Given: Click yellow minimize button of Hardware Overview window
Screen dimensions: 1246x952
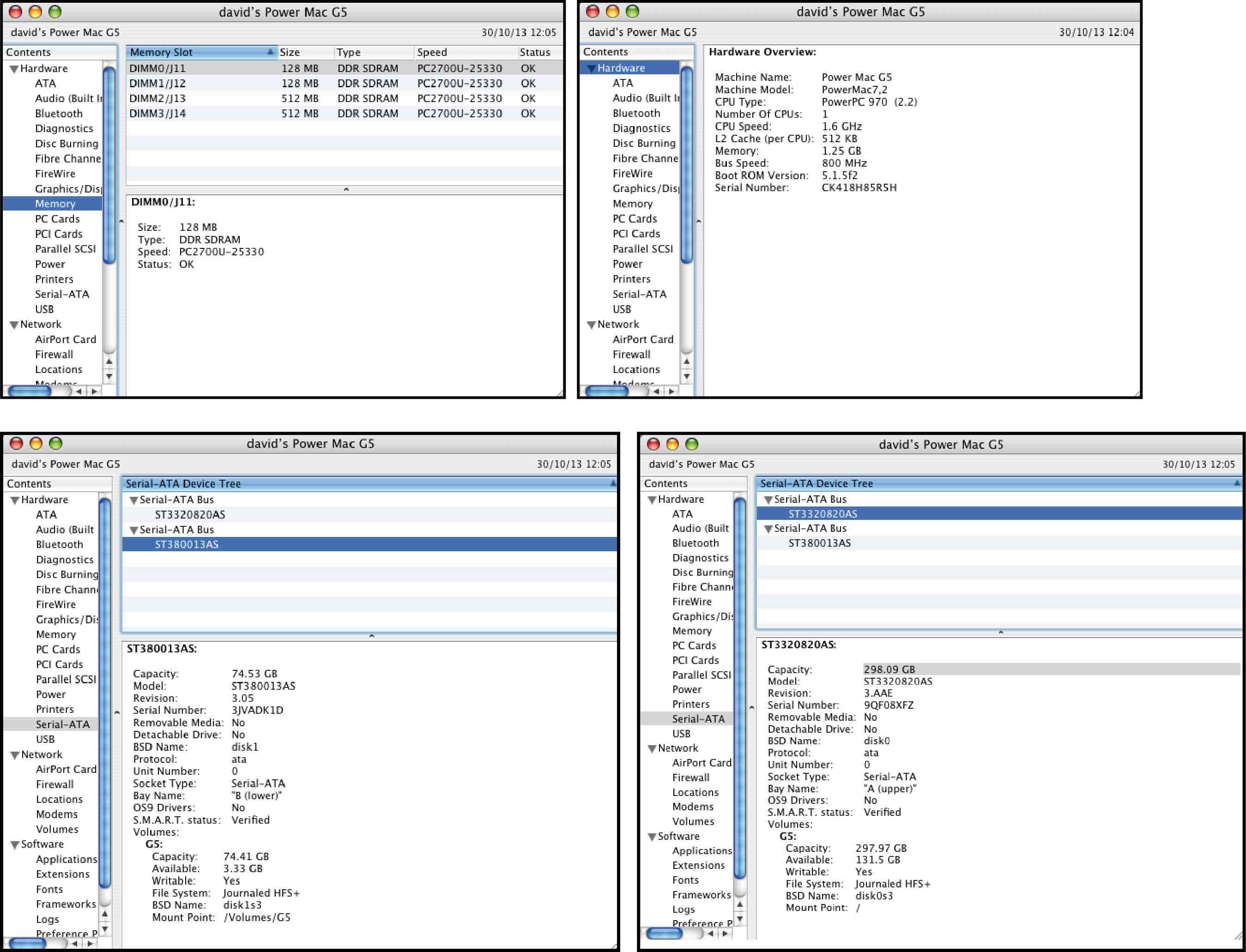Looking at the screenshot, I should 612,12.
